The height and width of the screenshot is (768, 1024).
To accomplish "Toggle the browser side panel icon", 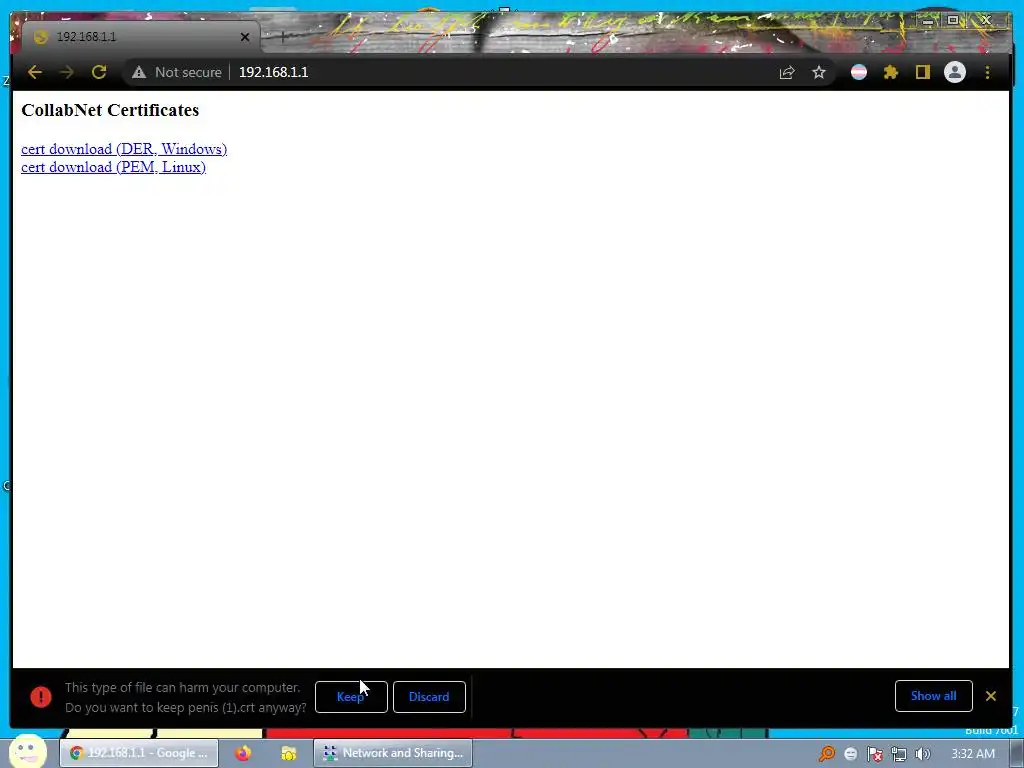I will [x=922, y=72].
